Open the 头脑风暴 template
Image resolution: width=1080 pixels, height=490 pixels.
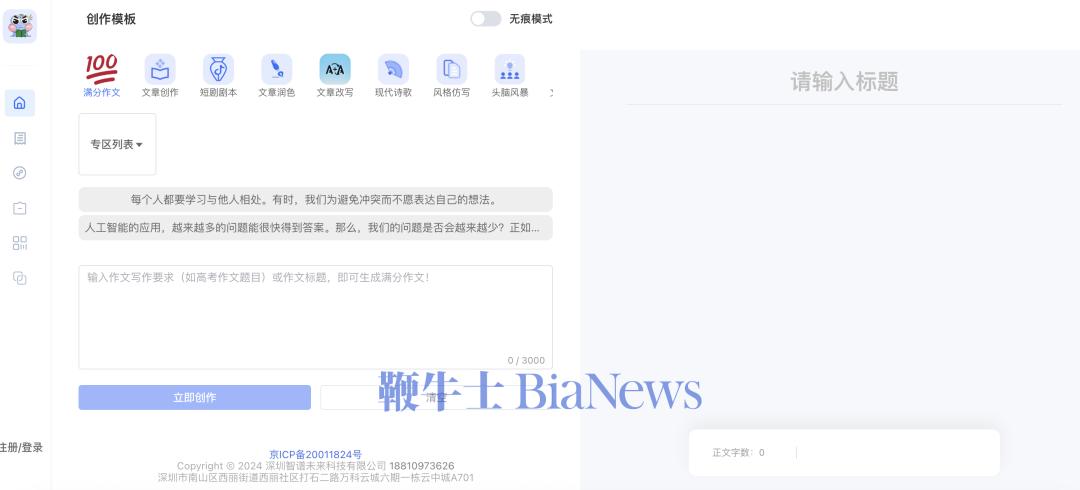click(509, 70)
